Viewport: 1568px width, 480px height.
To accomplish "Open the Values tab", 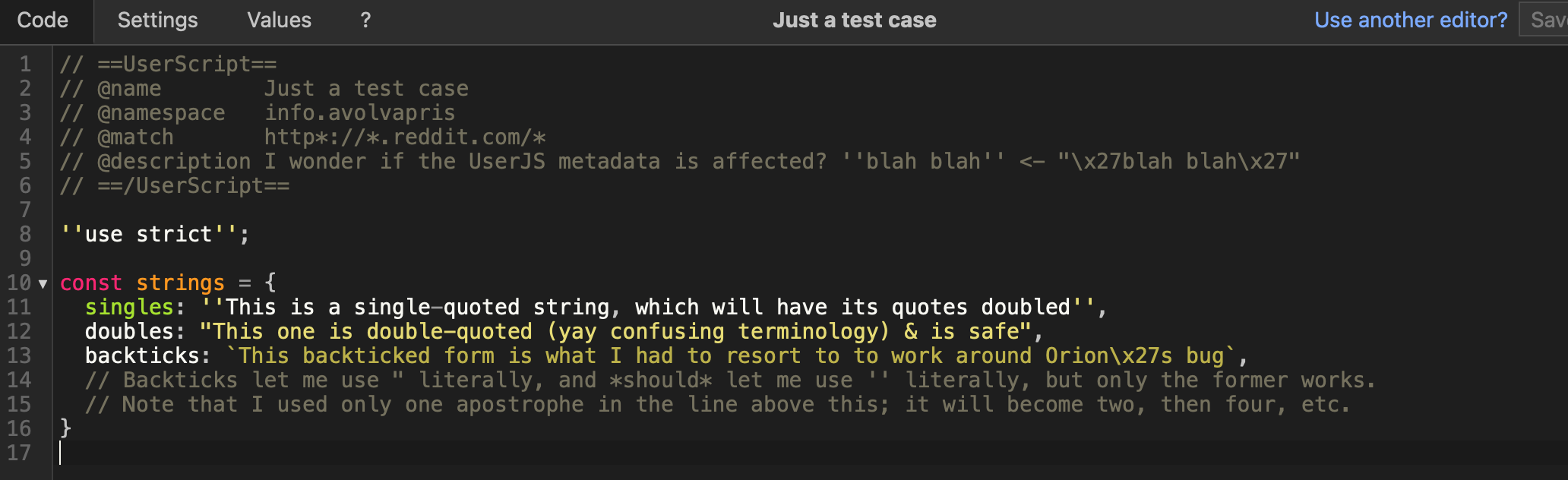I will (x=279, y=21).
